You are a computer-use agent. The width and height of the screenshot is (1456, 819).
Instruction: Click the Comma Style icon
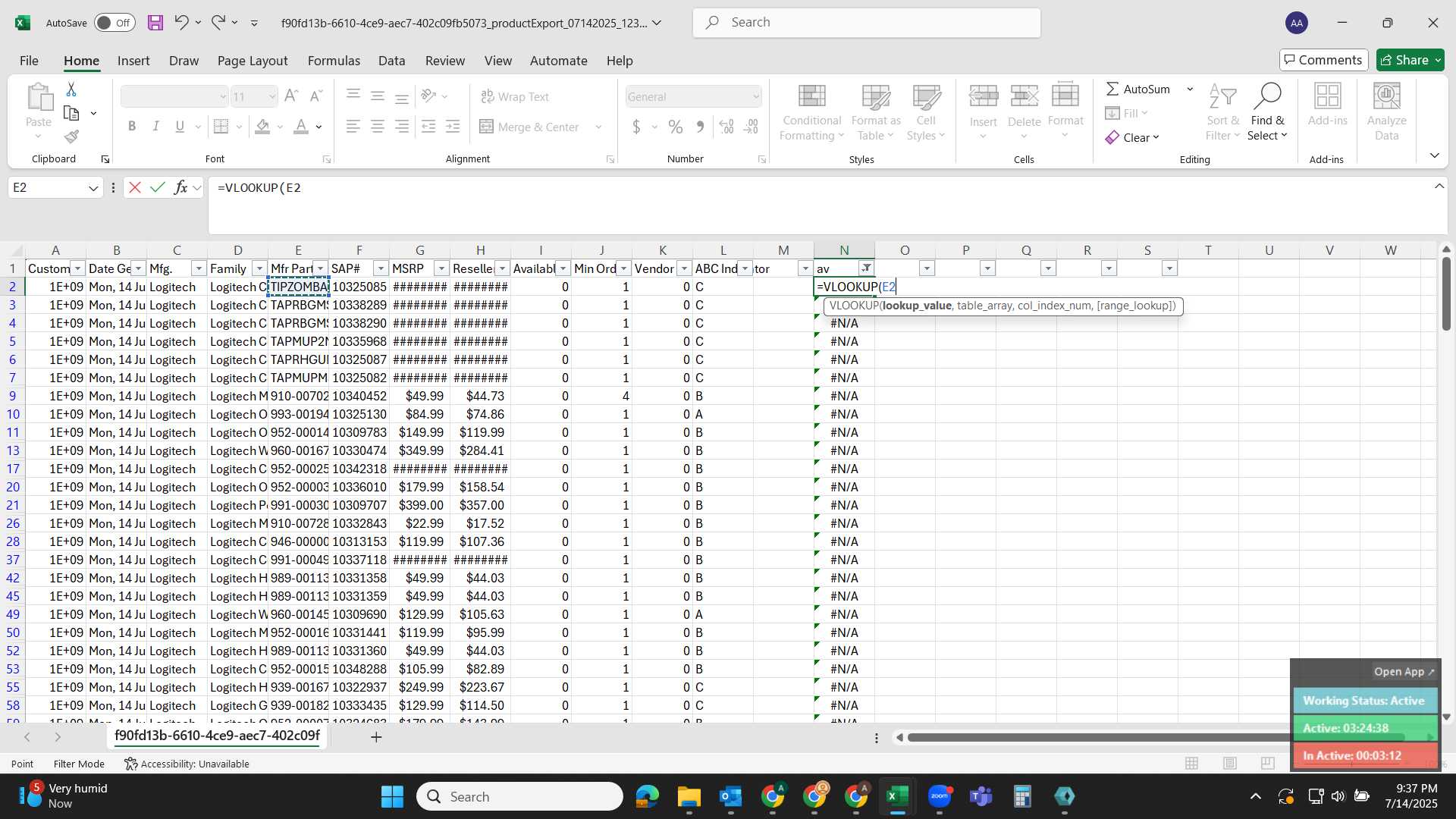coord(700,127)
